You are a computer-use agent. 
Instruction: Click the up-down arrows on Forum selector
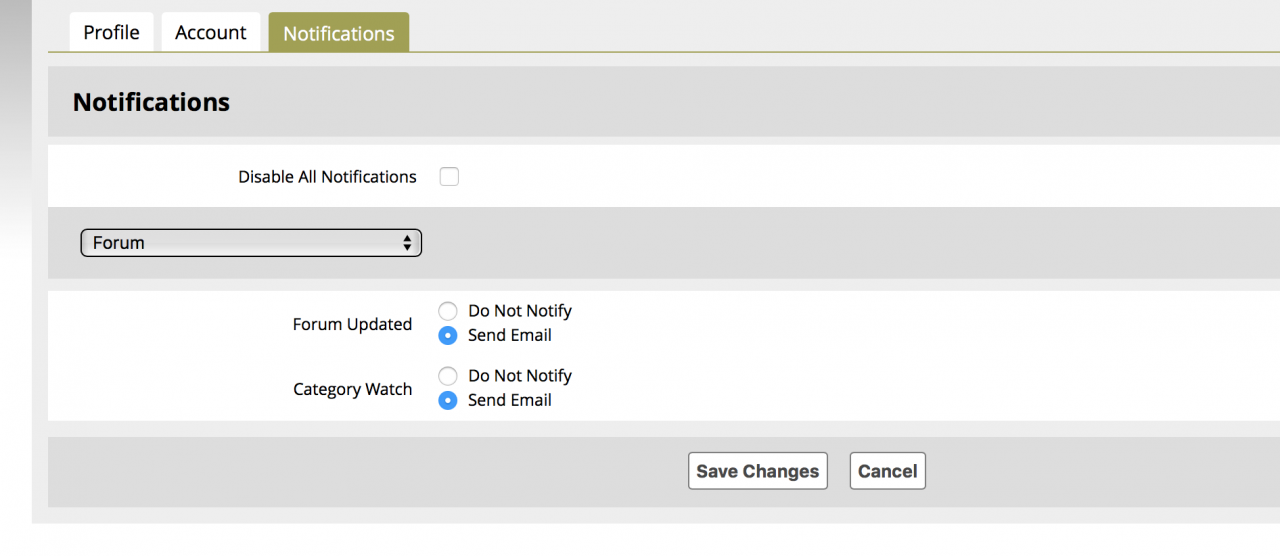(x=407, y=243)
